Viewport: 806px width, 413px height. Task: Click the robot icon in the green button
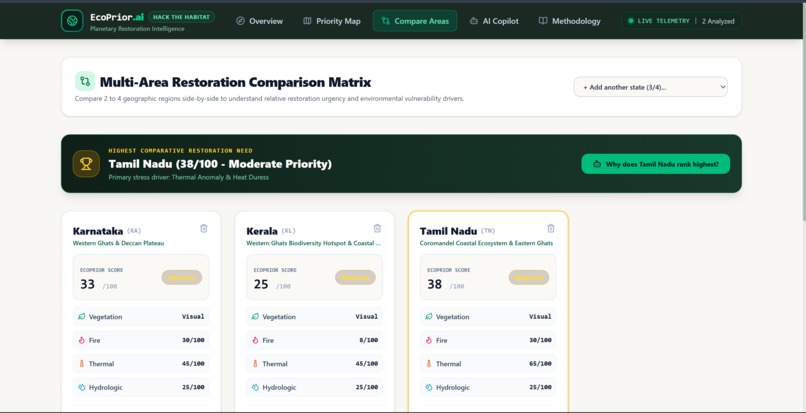(597, 164)
